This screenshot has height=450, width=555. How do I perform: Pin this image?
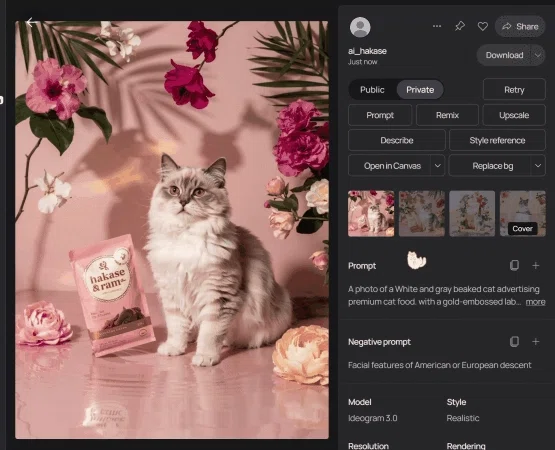tap(460, 26)
